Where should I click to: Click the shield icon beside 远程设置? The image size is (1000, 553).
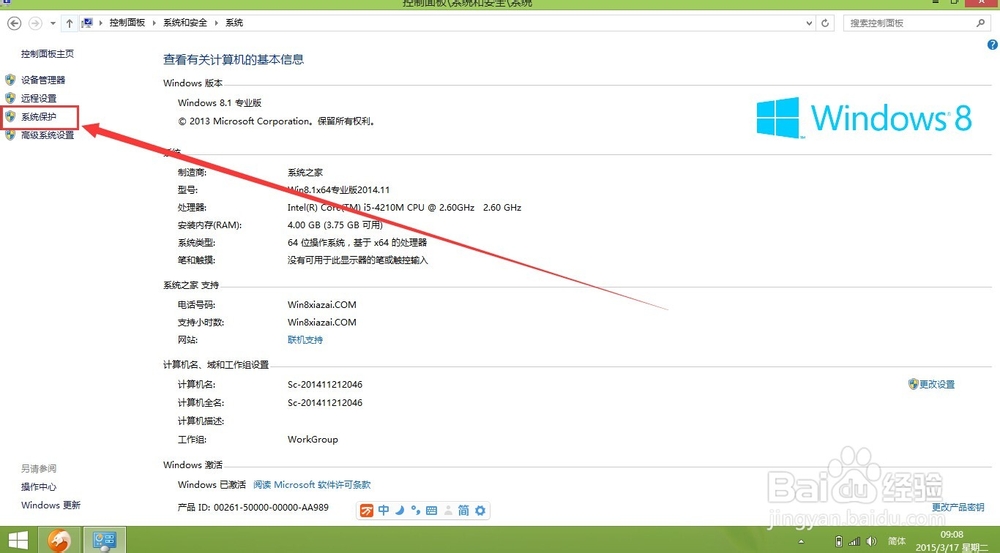10,98
